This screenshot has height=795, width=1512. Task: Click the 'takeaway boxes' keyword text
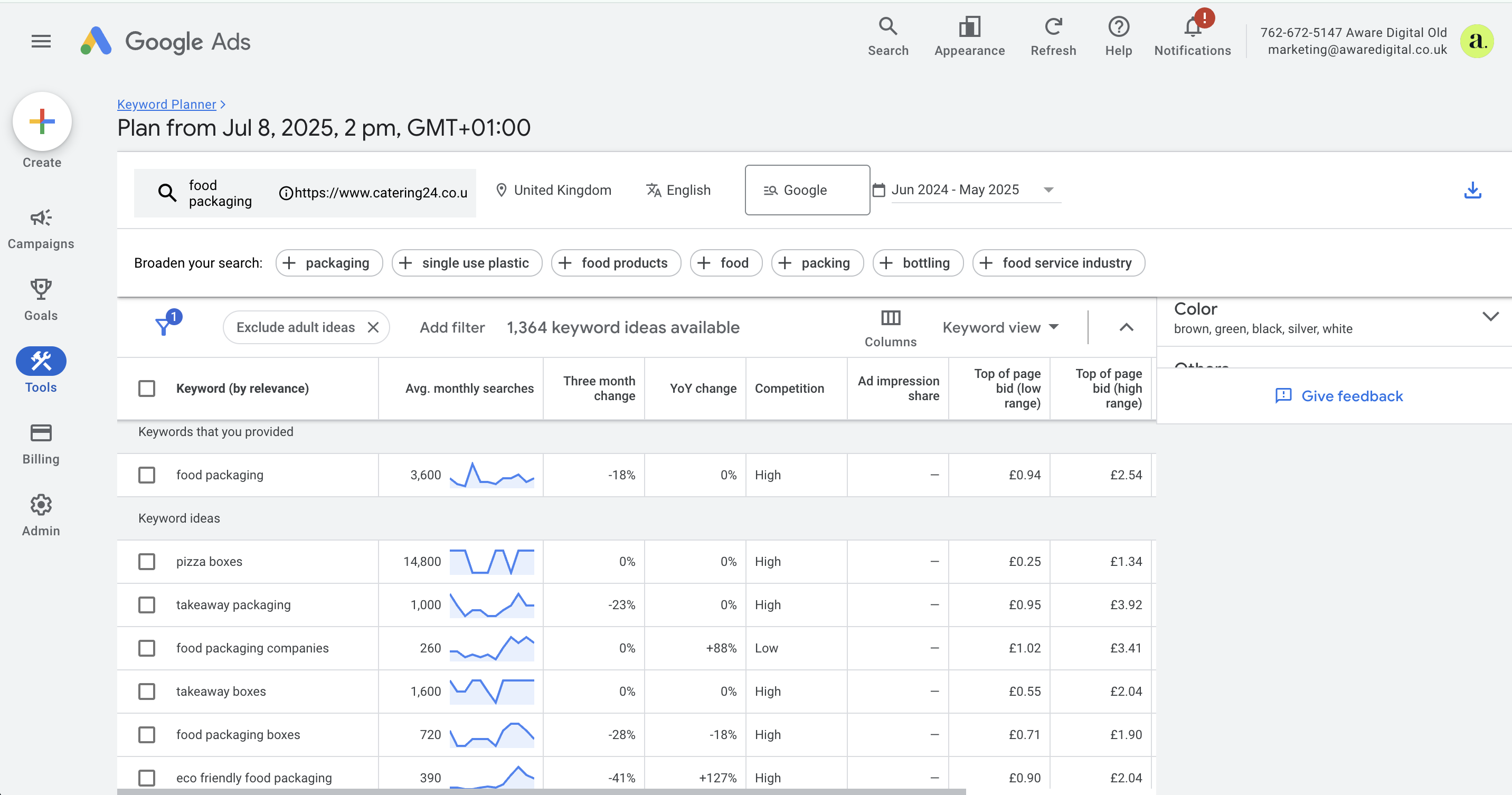[221, 691]
